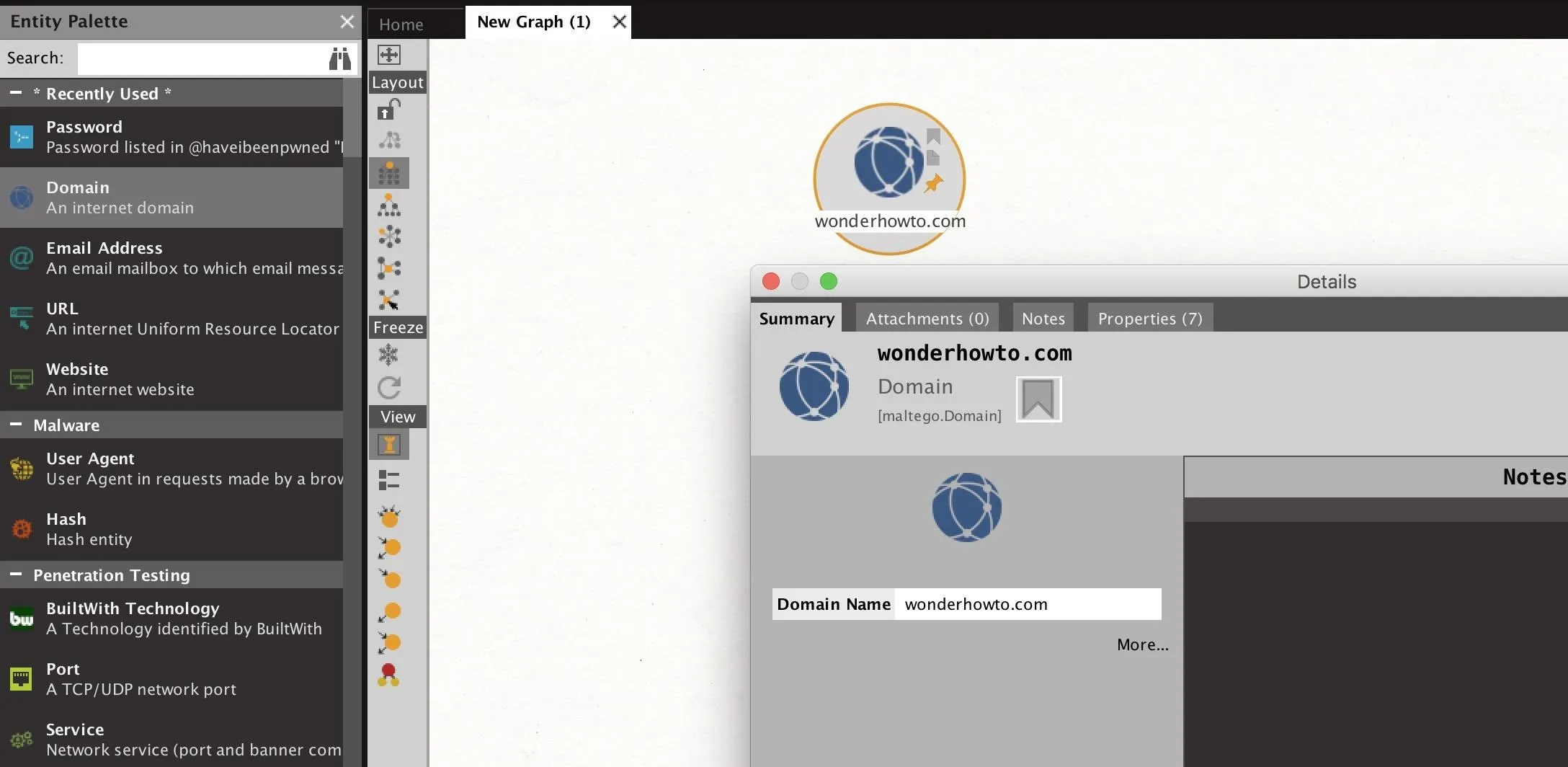Select the Domain entity in palette
The height and width of the screenshot is (767, 1568).
pyautogui.click(x=171, y=198)
